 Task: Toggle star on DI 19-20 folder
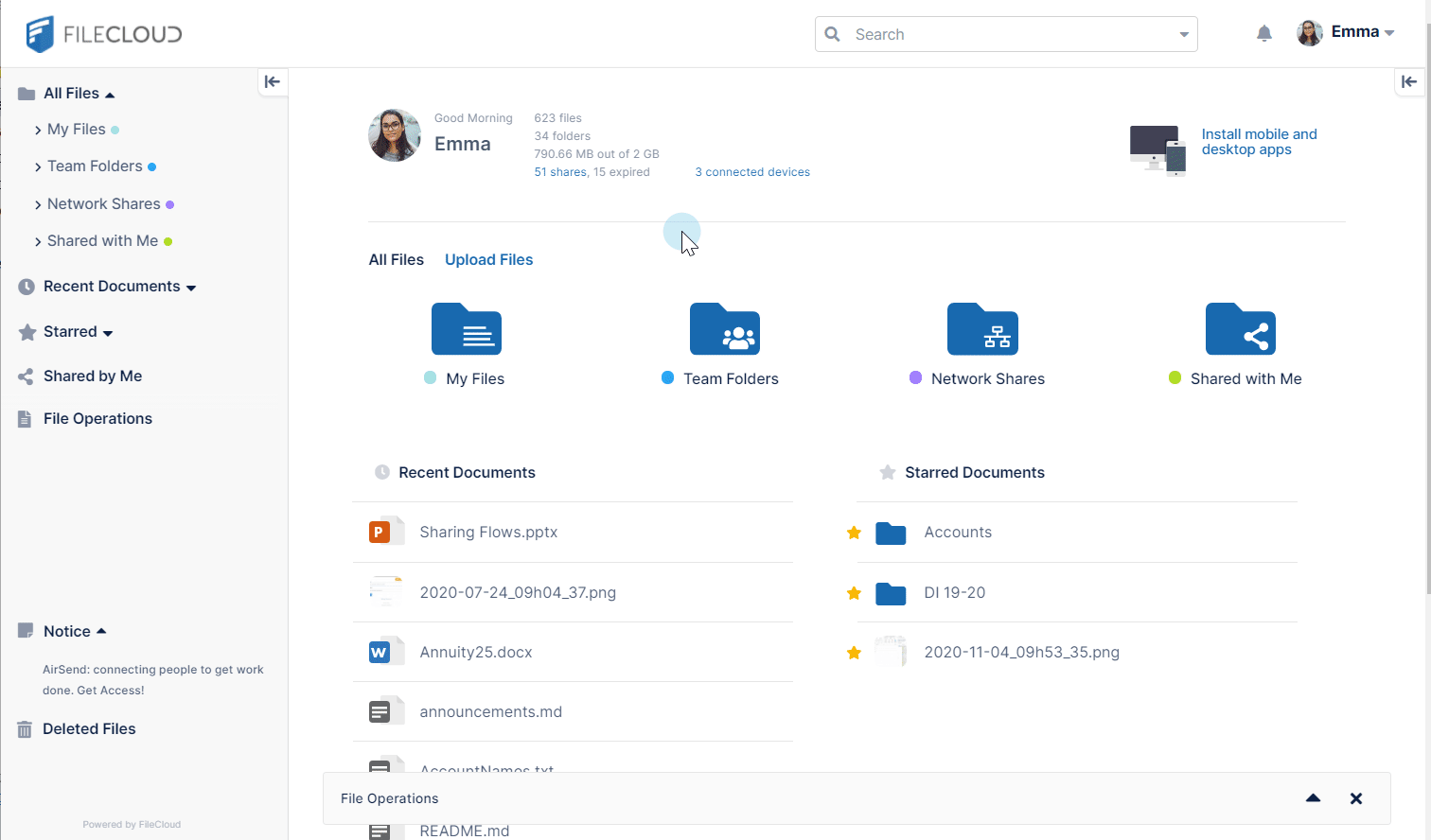(x=854, y=593)
